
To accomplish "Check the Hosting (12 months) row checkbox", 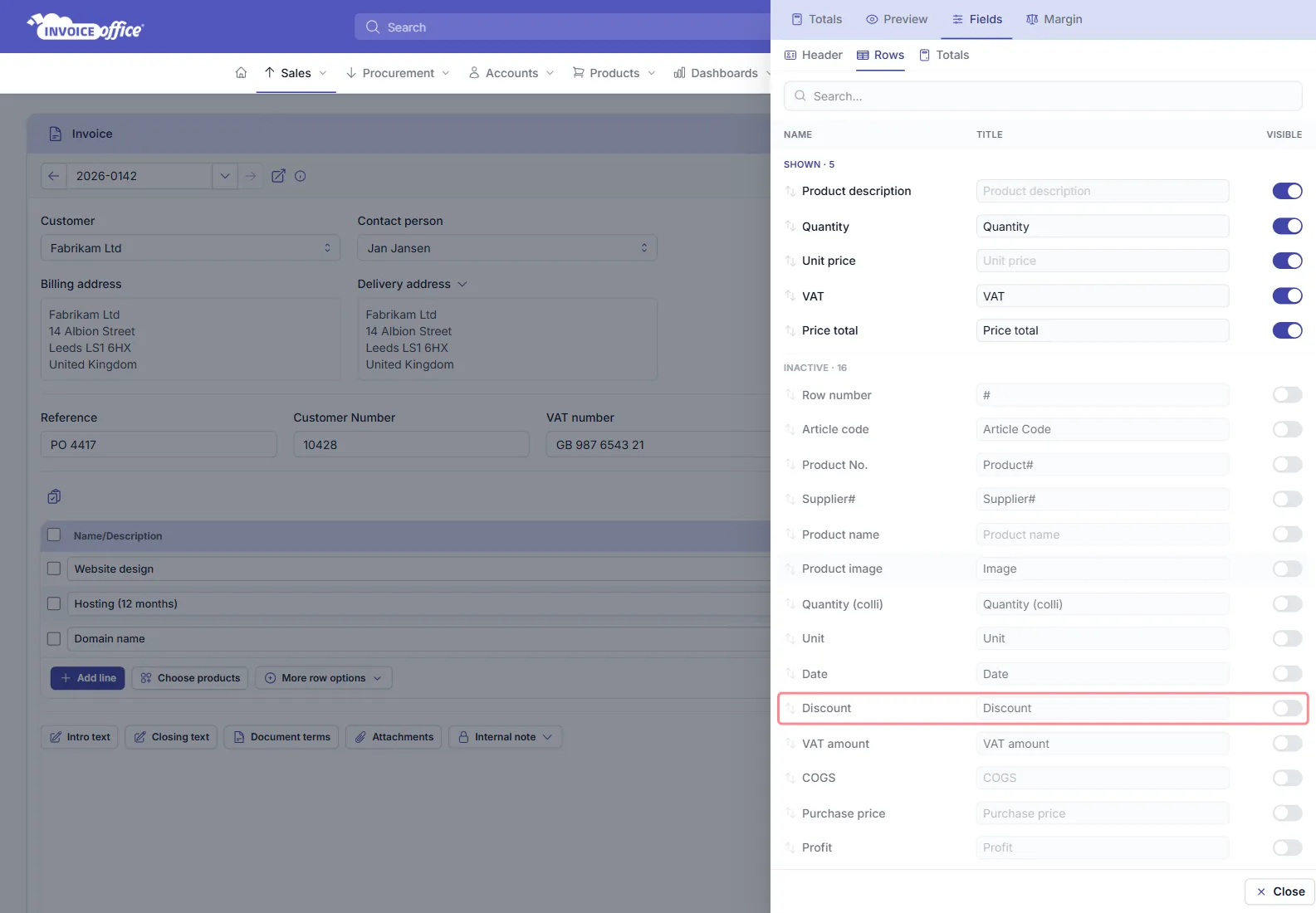I will [x=54, y=603].
